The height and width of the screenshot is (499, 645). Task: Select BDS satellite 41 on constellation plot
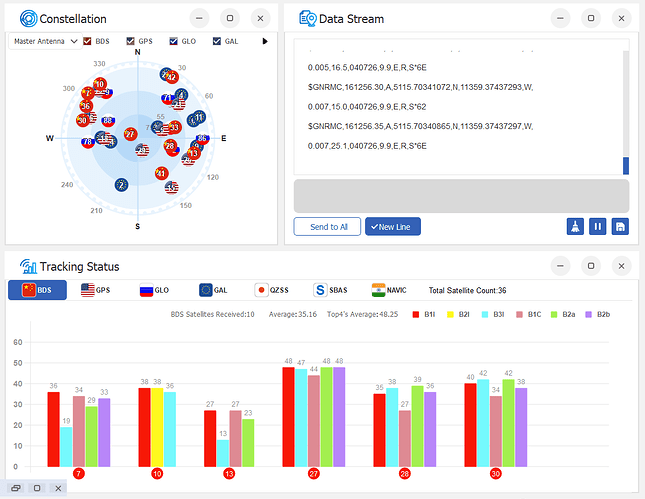tap(162, 173)
